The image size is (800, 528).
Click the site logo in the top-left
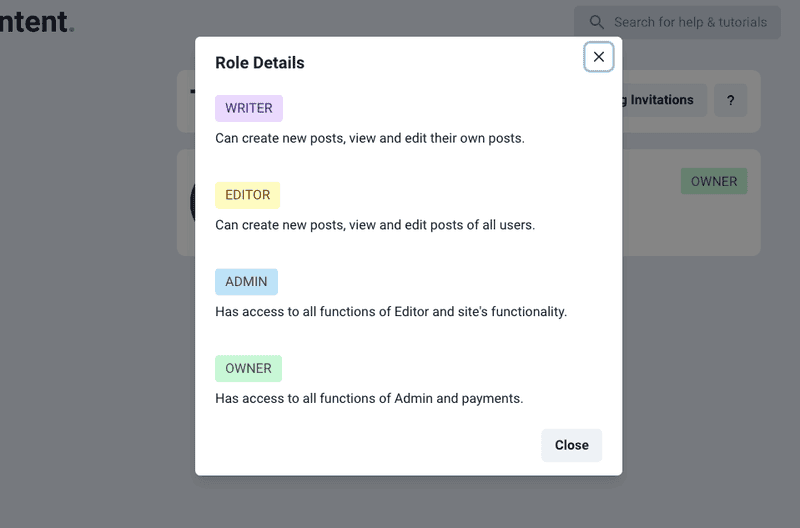coord(36,21)
